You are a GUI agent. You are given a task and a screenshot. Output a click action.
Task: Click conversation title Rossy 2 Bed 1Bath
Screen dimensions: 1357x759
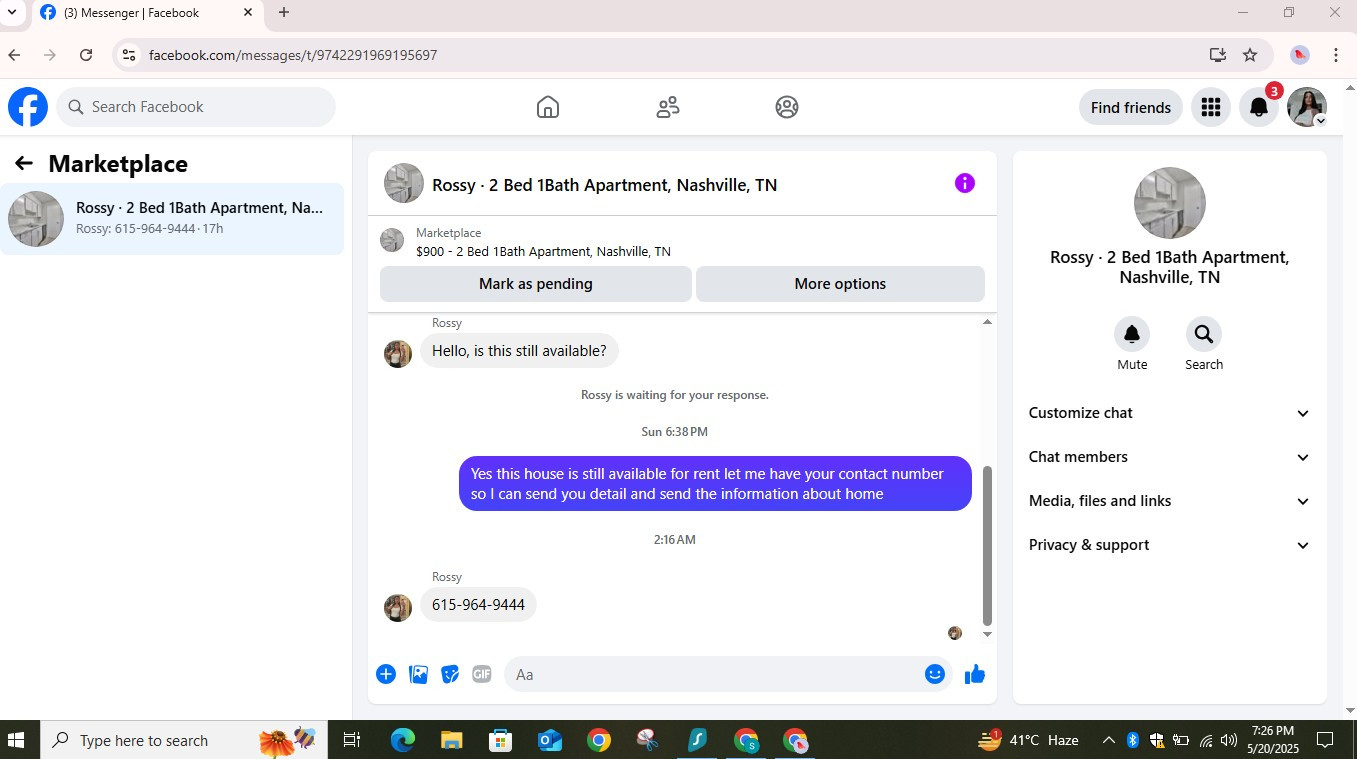604,185
